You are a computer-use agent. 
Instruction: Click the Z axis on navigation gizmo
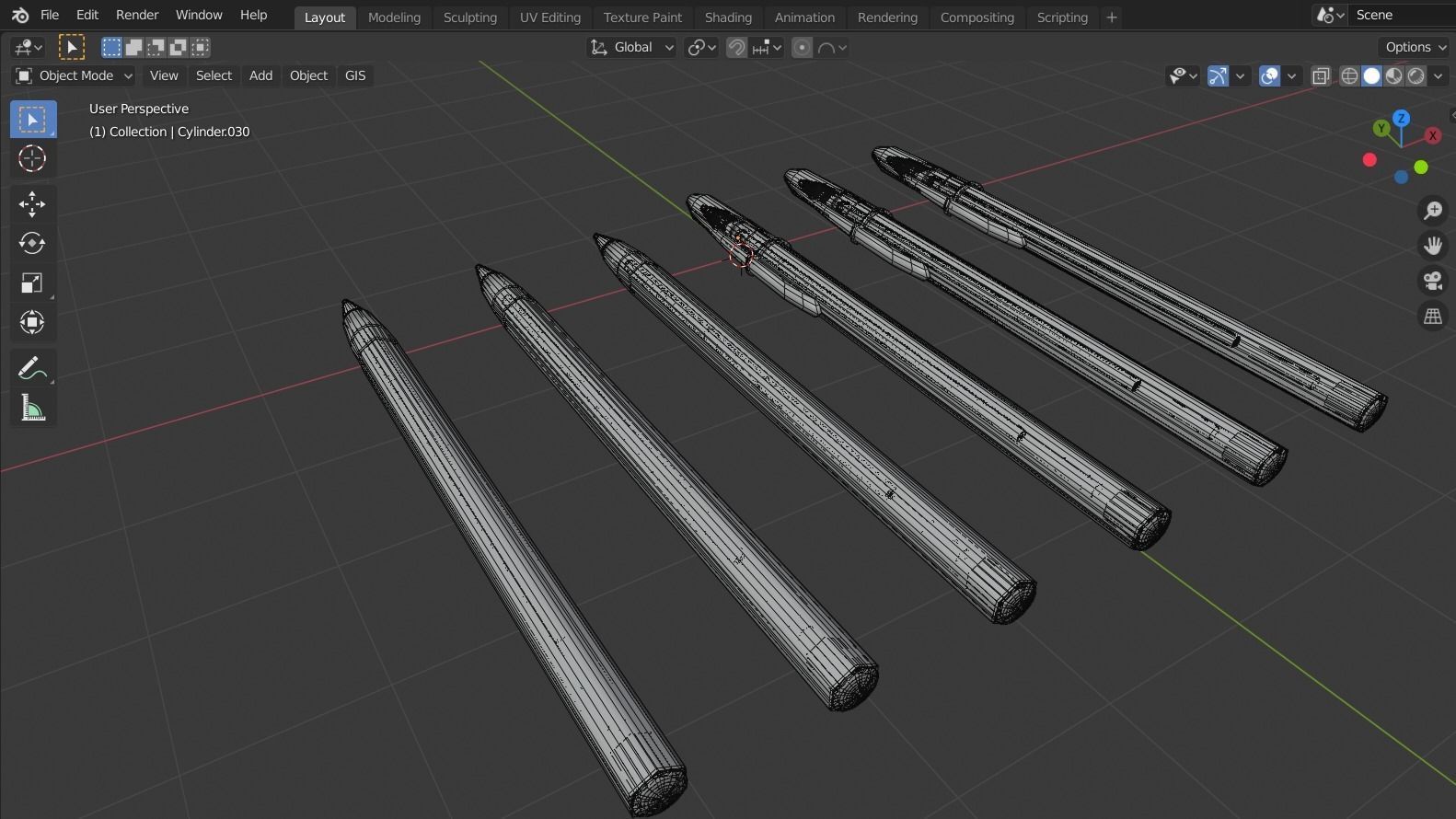pos(1401,118)
